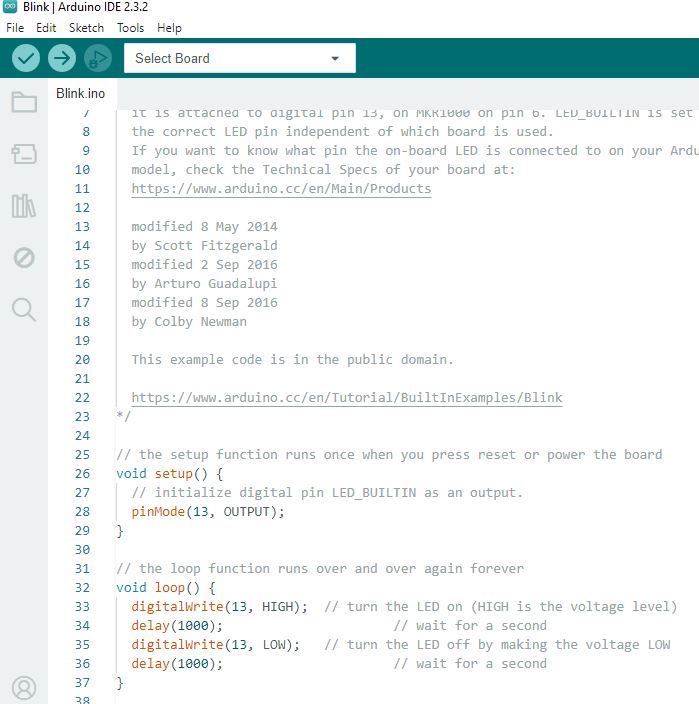Click '// turn the LED off' comment
This screenshot has width=699, height=704.
(497, 645)
